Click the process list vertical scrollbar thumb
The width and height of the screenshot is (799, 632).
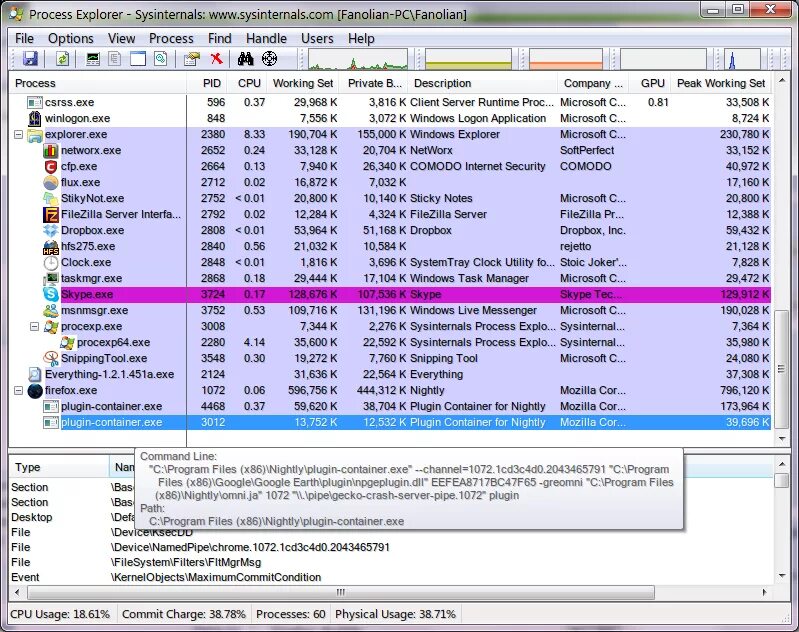click(781, 368)
